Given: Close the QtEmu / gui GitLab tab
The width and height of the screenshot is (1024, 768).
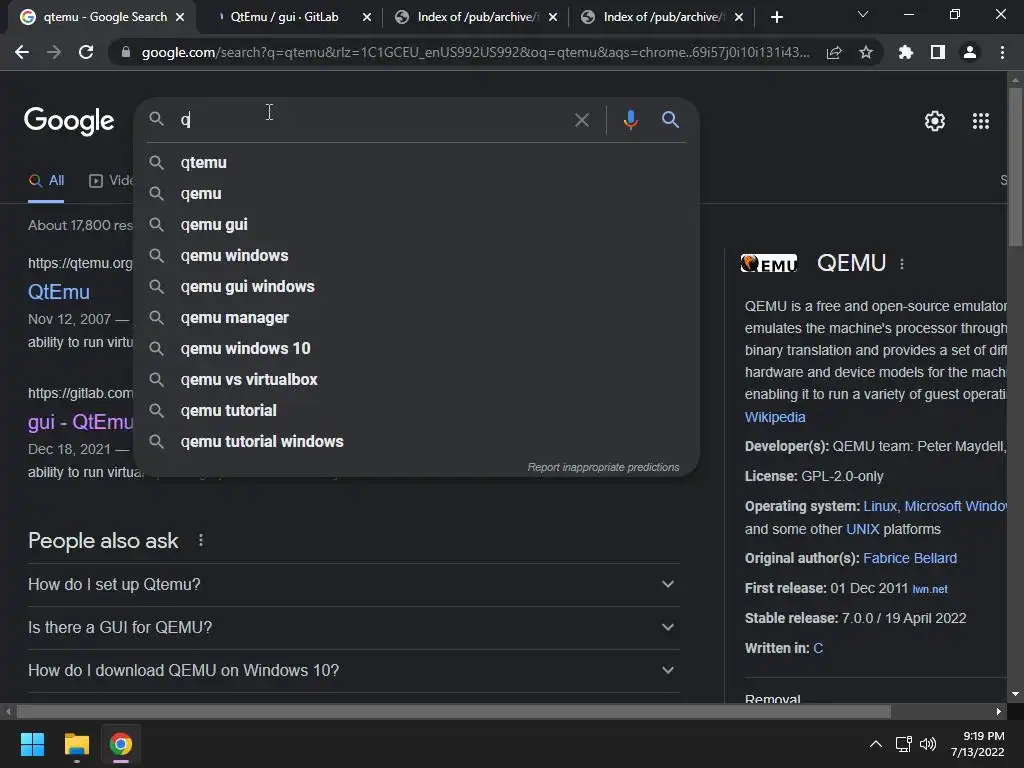Looking at the screenshot, I should tap(367, 17).
